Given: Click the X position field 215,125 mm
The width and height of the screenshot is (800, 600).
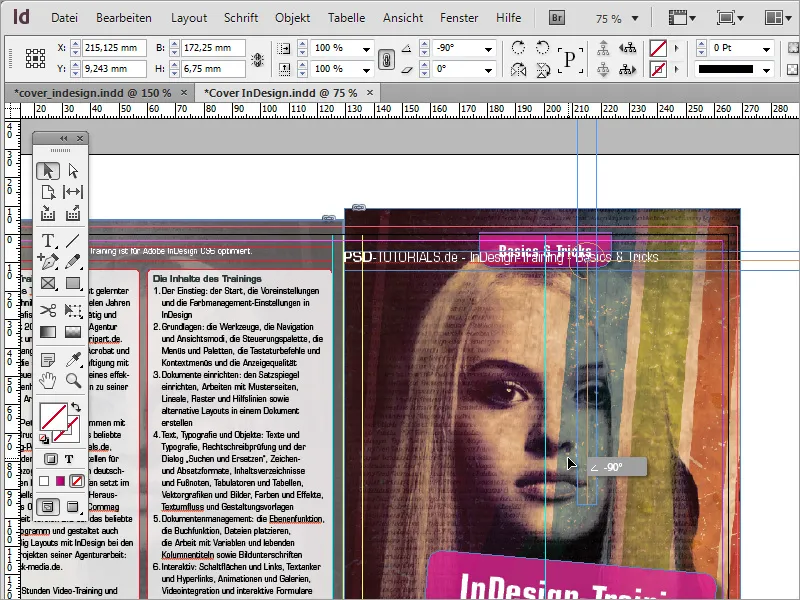Looking at the screenshot, I should 114,48.
